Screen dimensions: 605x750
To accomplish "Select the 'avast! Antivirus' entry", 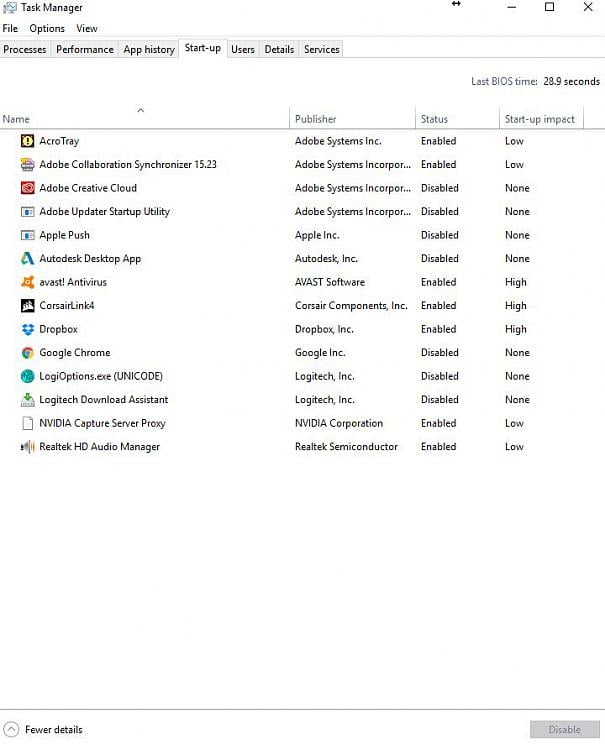I will 73,282.
